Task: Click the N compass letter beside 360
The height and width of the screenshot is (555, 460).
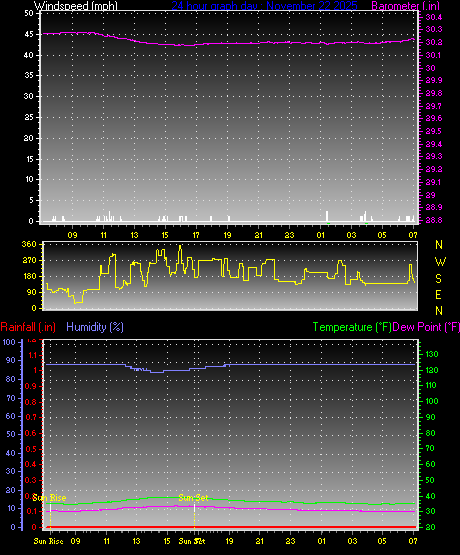Action: (439, 245)
